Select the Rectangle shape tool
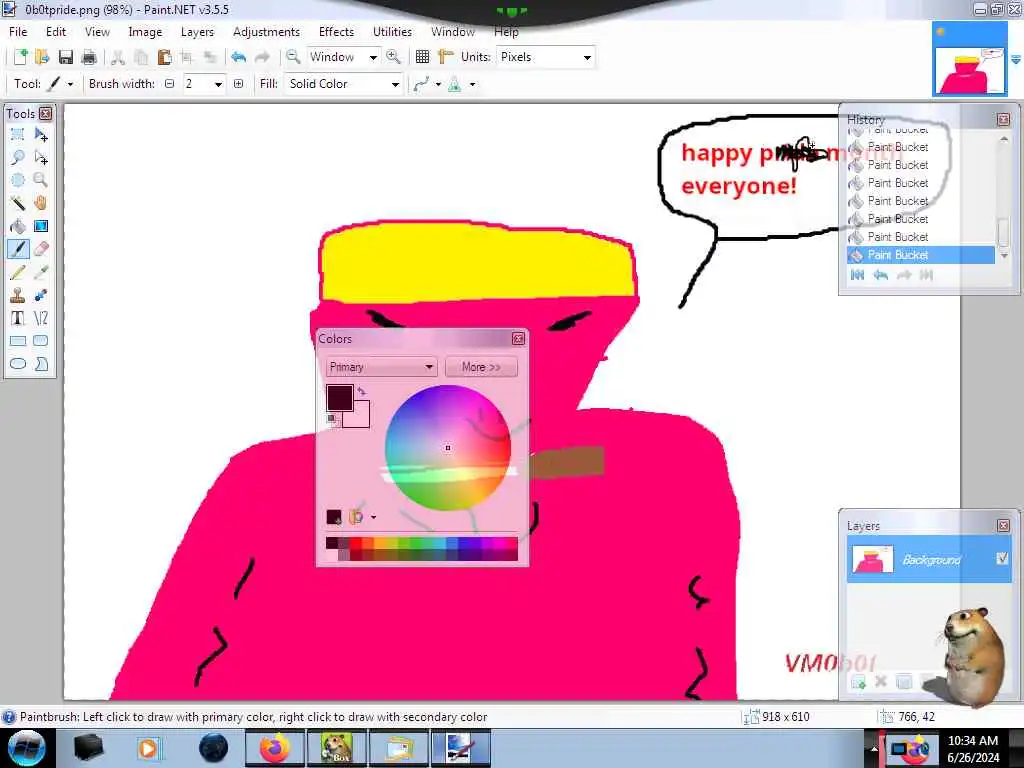 [x=18, y=341]
